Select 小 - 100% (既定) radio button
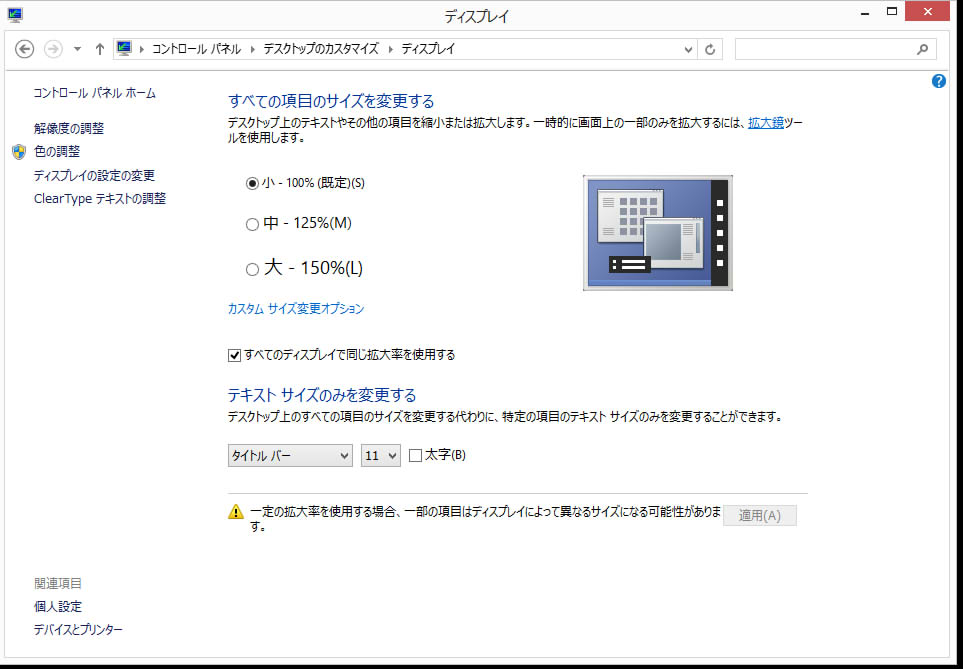This screenshot has height=669, width=963. [x=252, y=183]
